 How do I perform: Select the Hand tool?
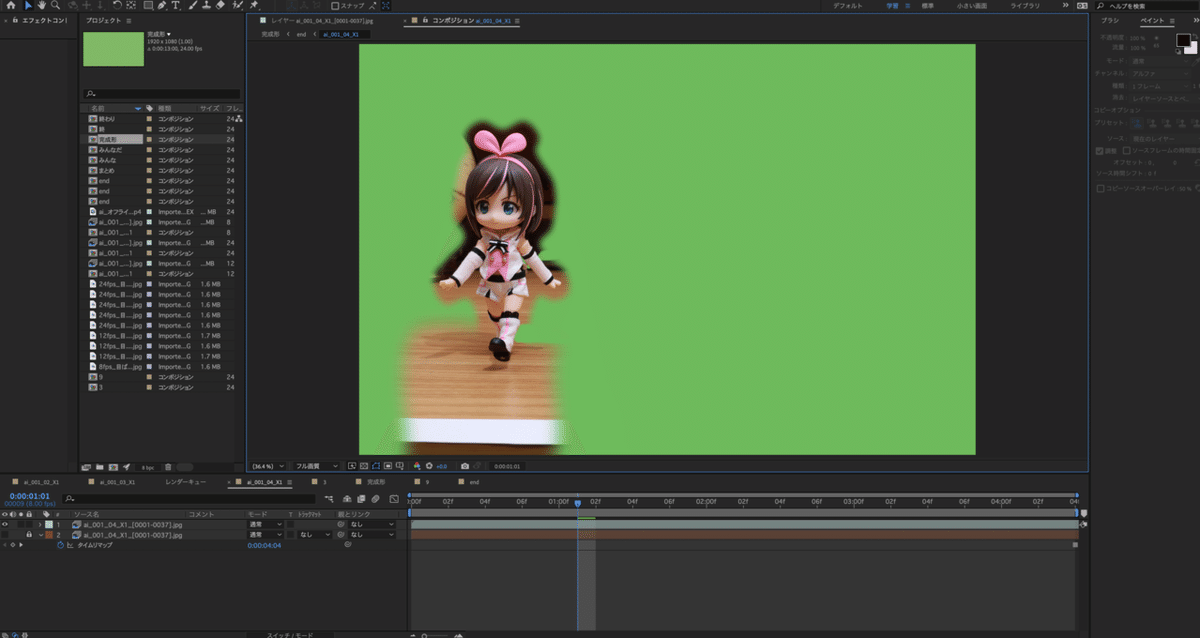coord(41,5)
